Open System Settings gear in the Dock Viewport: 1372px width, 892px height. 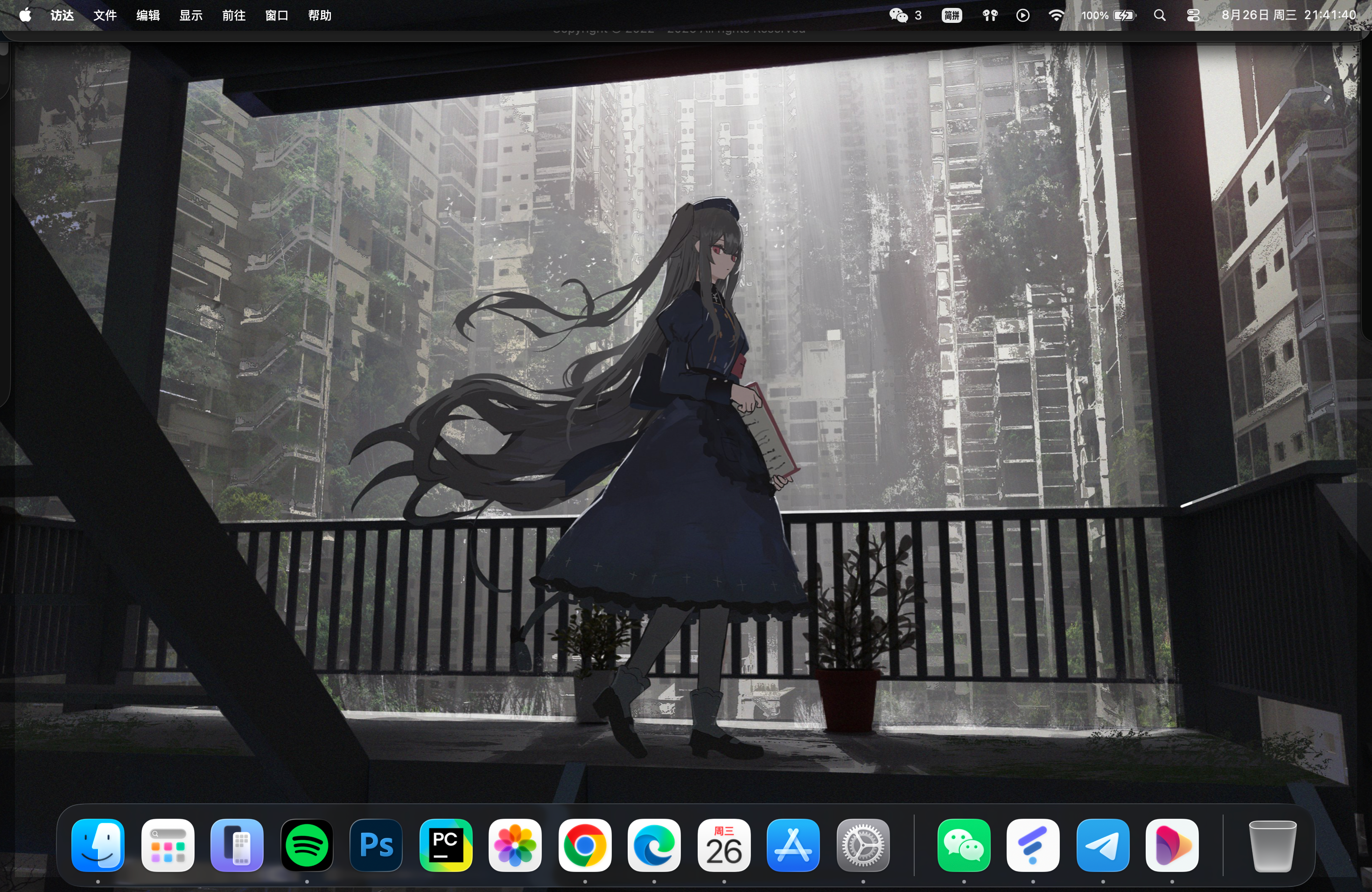pyautogui.click(x=863, y=845)
